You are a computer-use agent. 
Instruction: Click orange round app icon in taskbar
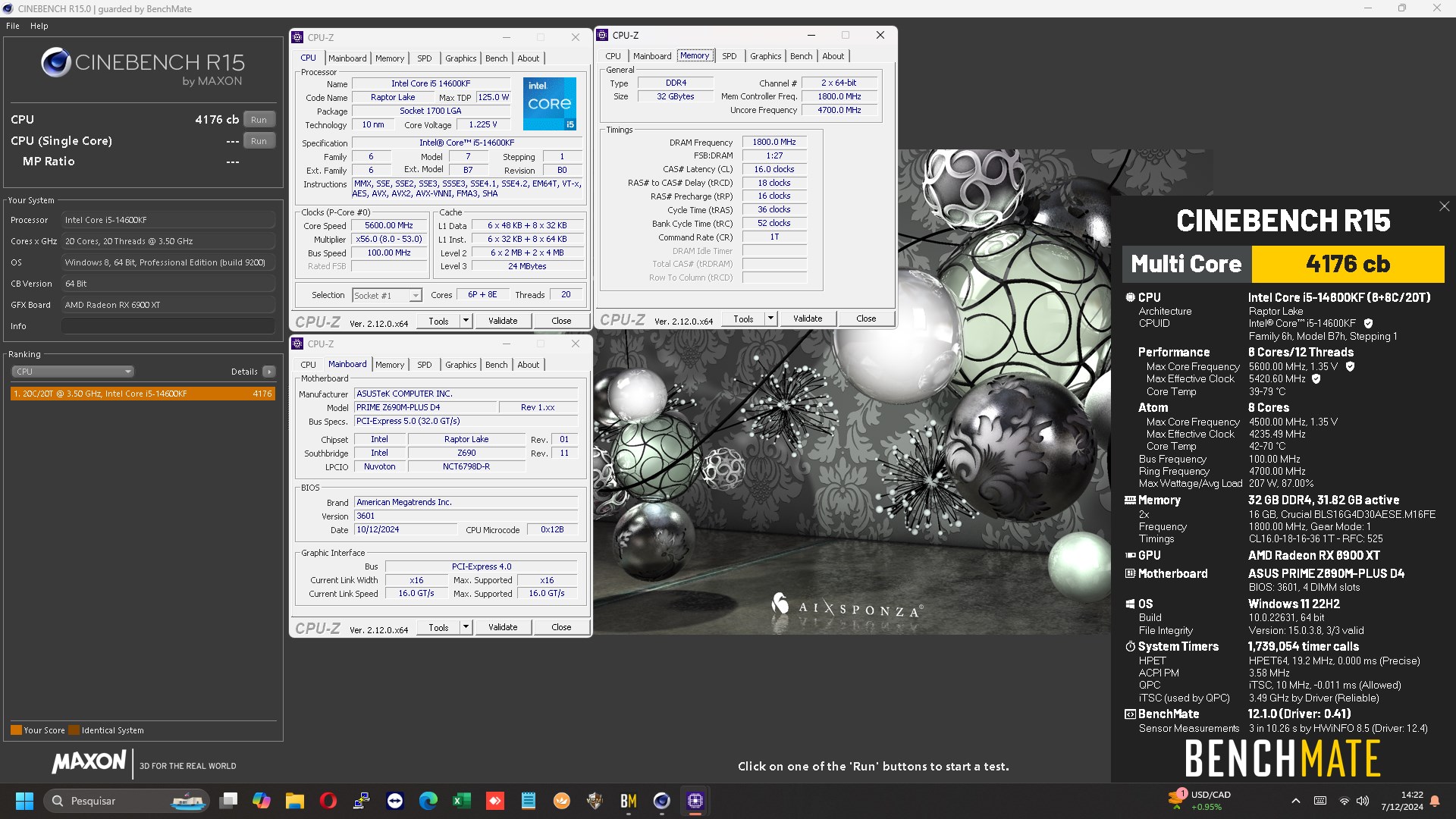pos(562,801)
